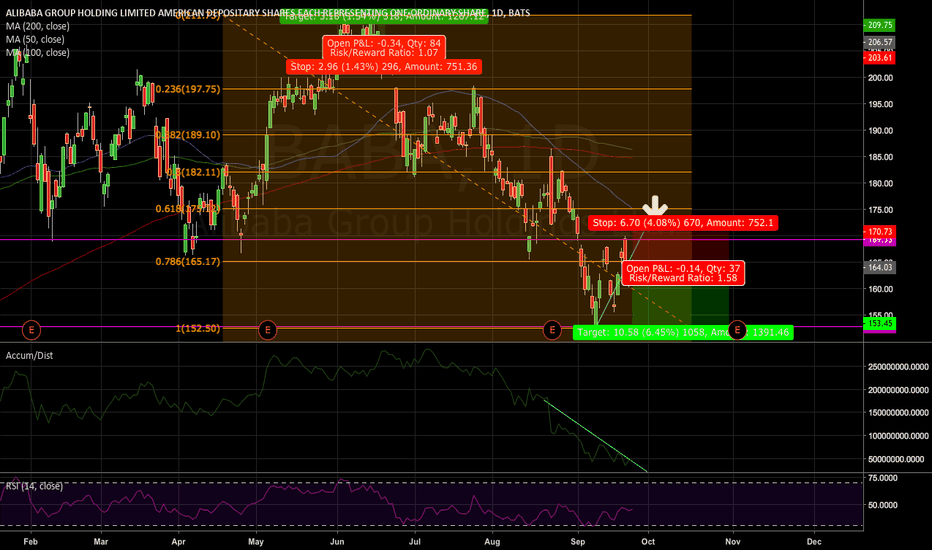Click May on the time axis

pos(256,542)
